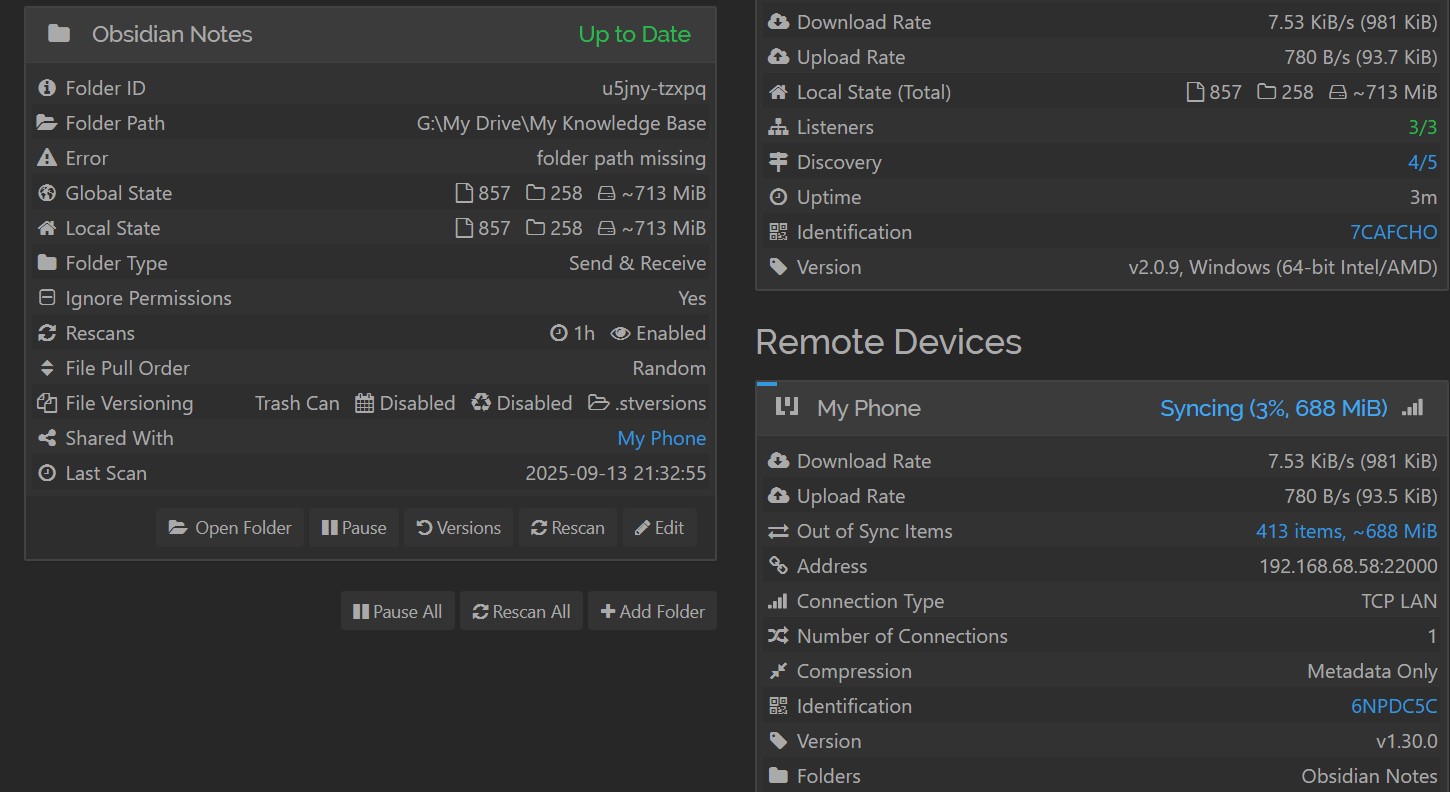Click the Folder ID info icon
This screenshot has height=792, width=1450.
[x=46, y=88]
